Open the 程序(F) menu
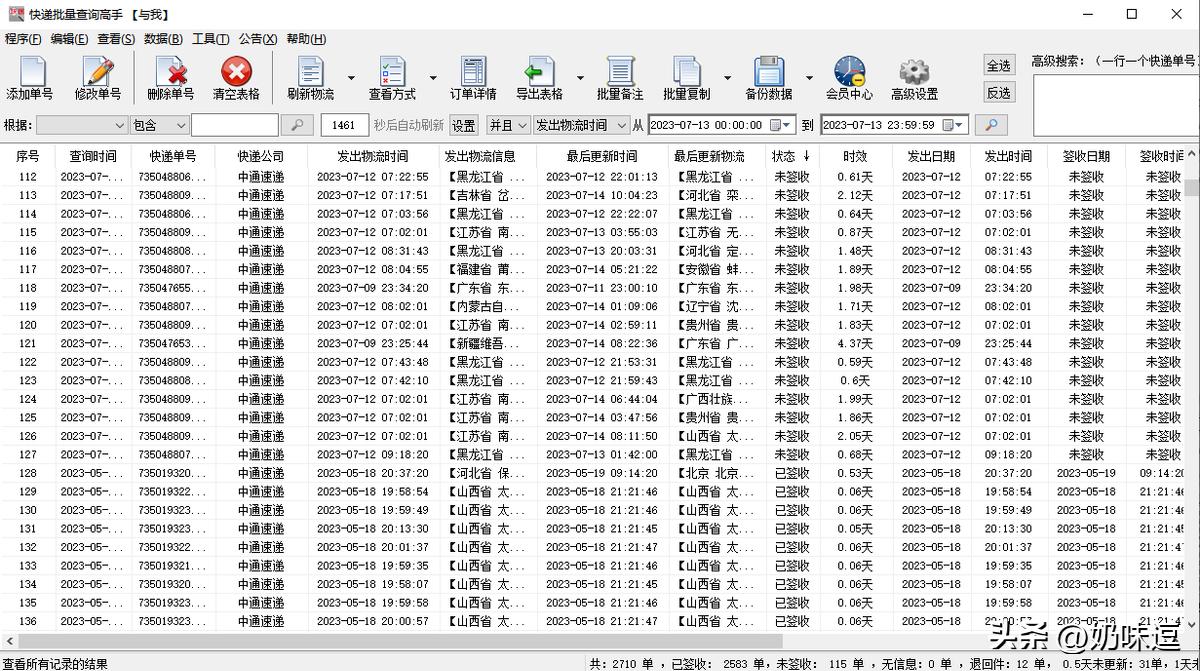The width and height of the screenshot is (1200, 671). click(x=23, y=39)
